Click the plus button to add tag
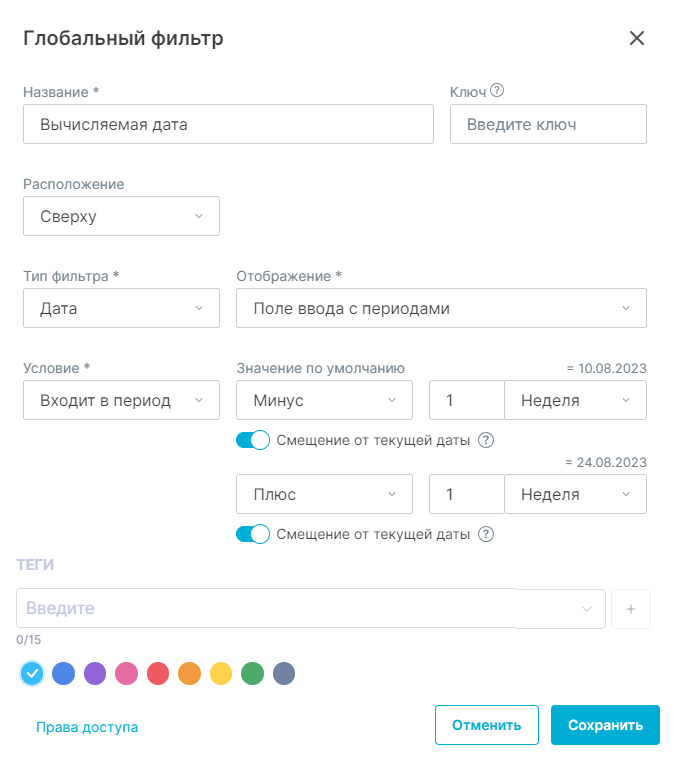 (630, 608)
